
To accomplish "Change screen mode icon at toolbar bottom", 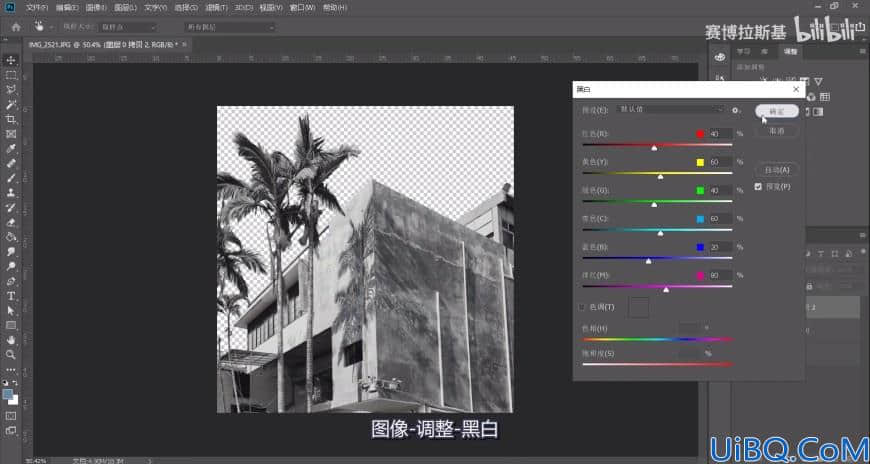I will click(11, 430).
